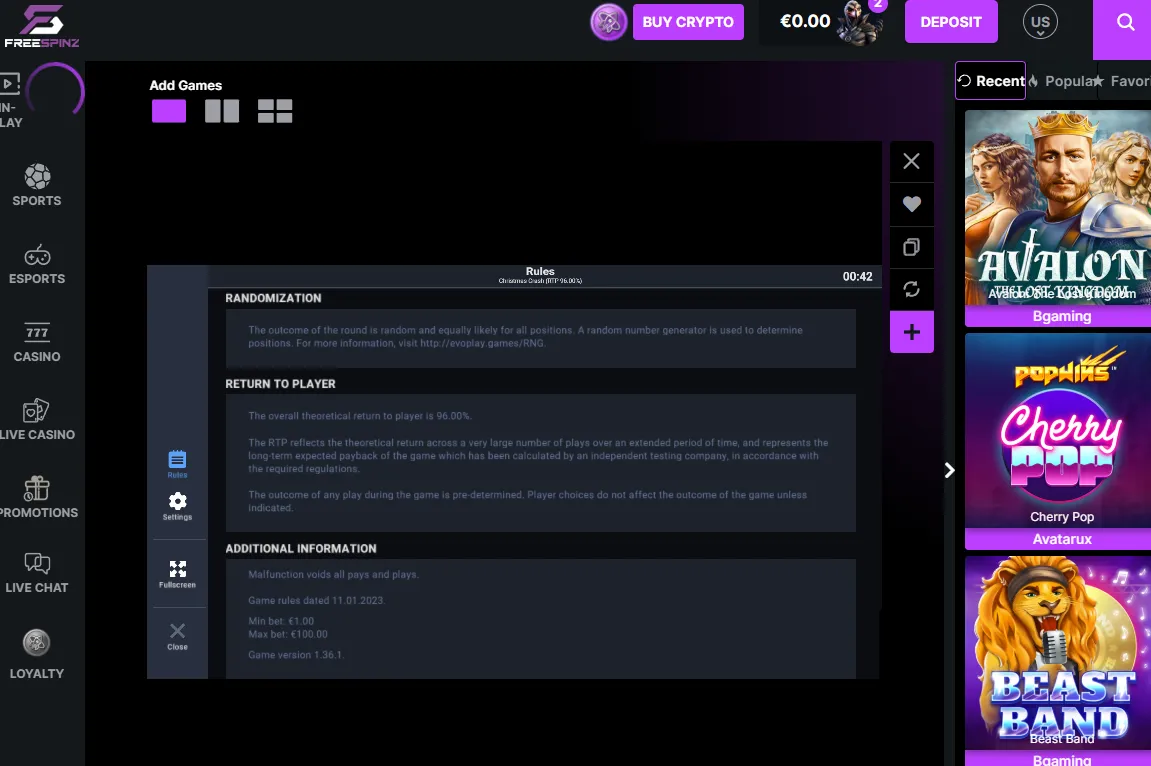Open the In-Play section icon
The image size is (1151, 766).
coord(10,84)
